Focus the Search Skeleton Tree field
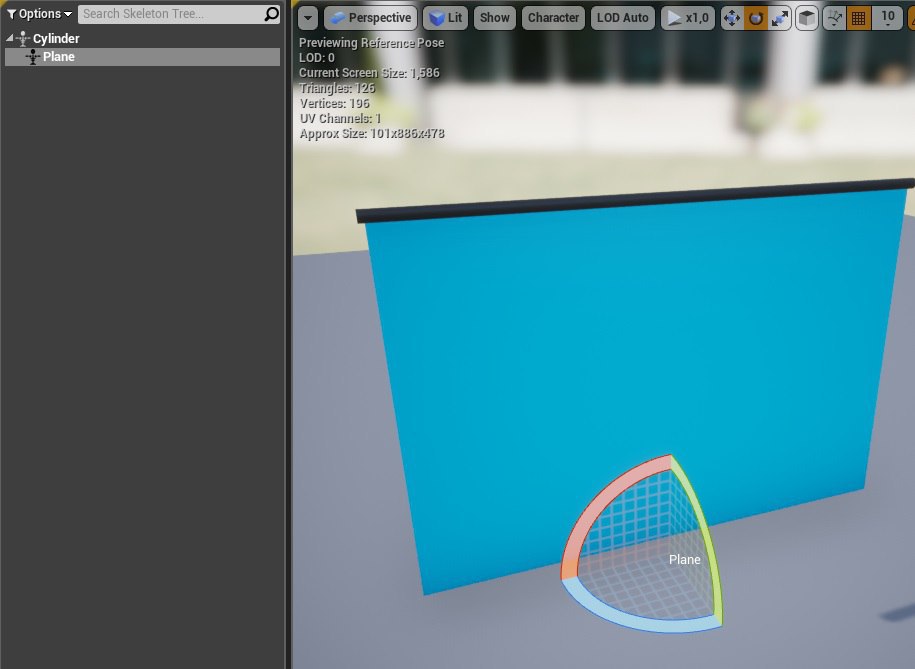 click(x=168, y=14)
